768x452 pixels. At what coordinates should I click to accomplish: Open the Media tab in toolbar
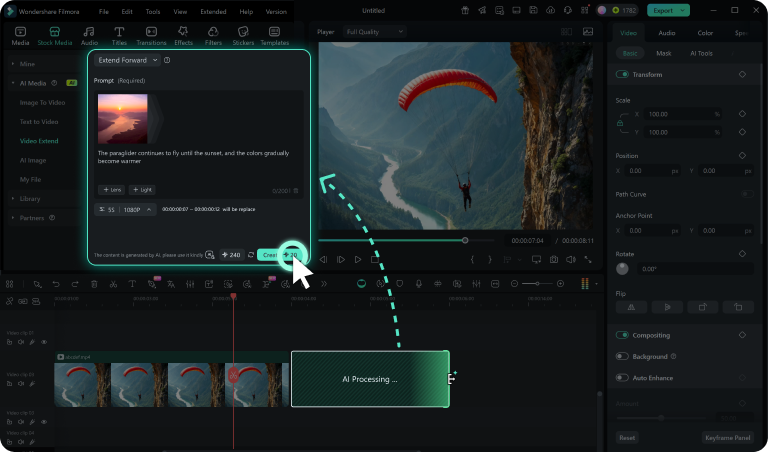(20, 36)
